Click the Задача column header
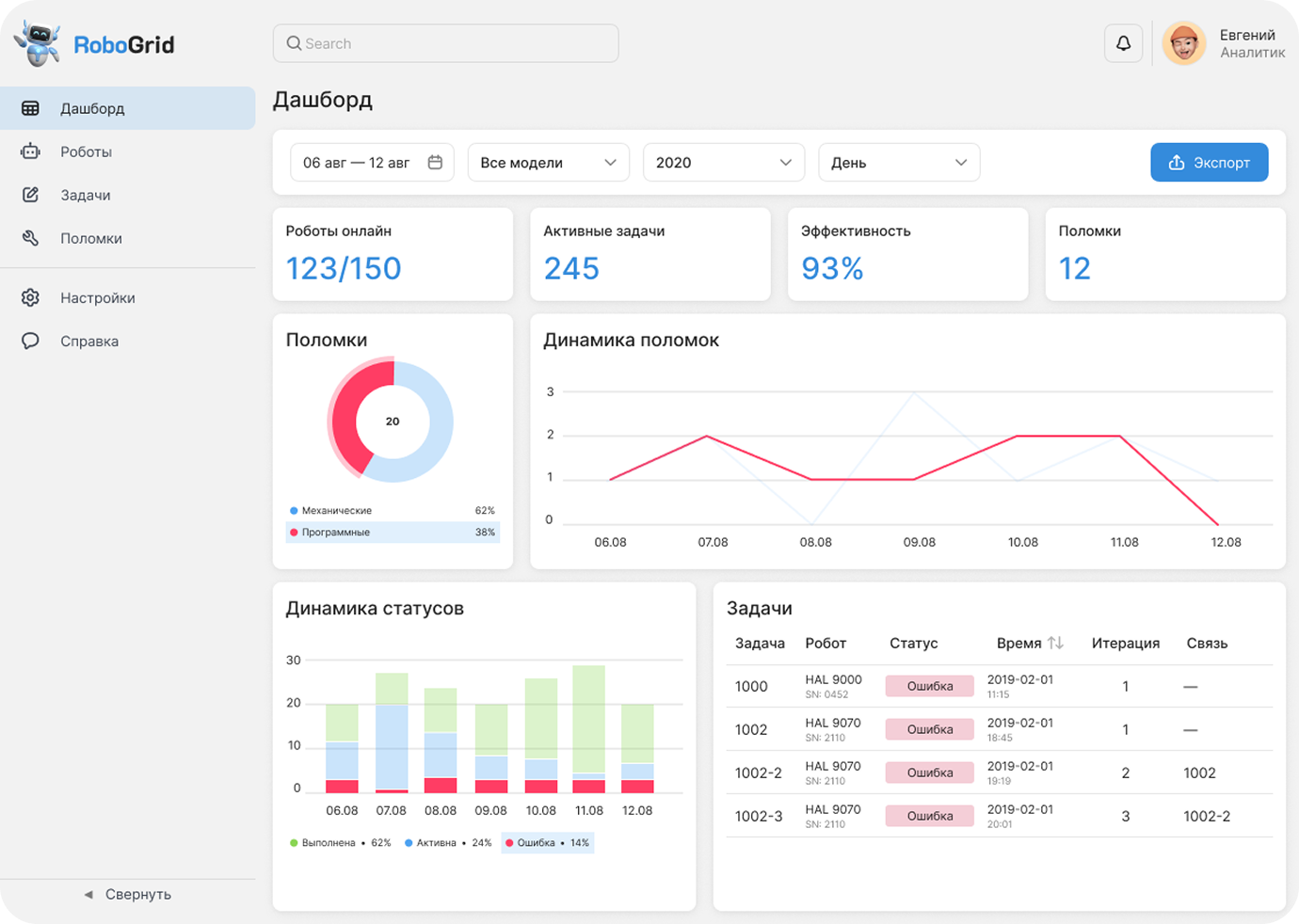1299x924 pixels. 760,644
